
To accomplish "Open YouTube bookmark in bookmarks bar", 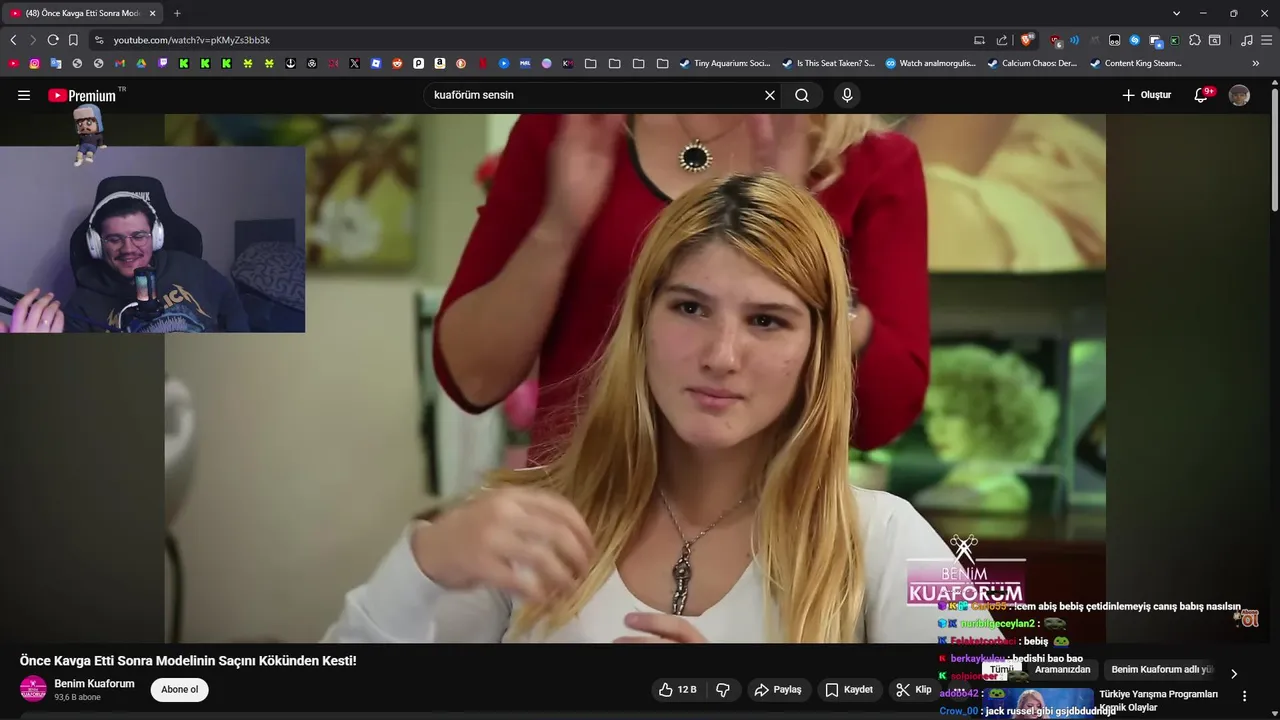I will 13,63.
